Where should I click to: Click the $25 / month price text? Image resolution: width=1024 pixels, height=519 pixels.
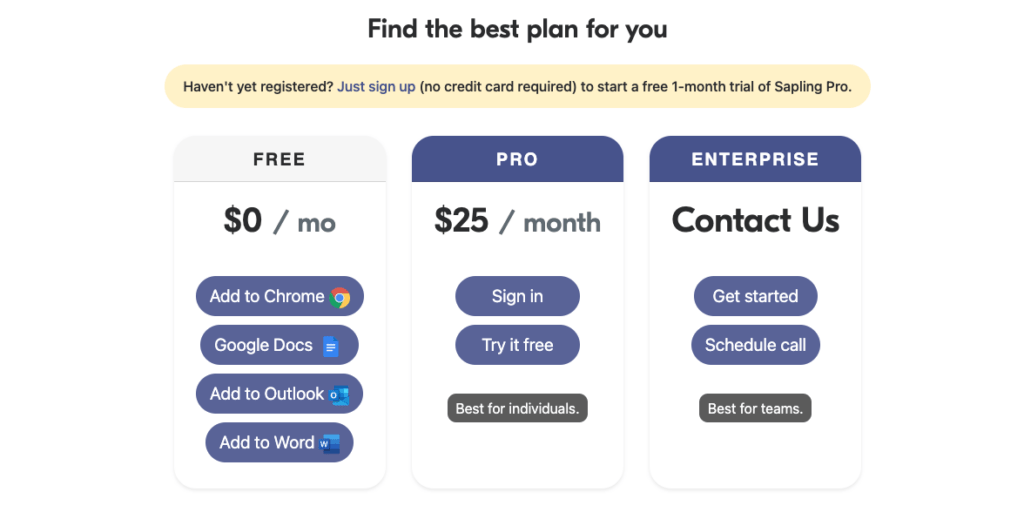coord(517,221)
